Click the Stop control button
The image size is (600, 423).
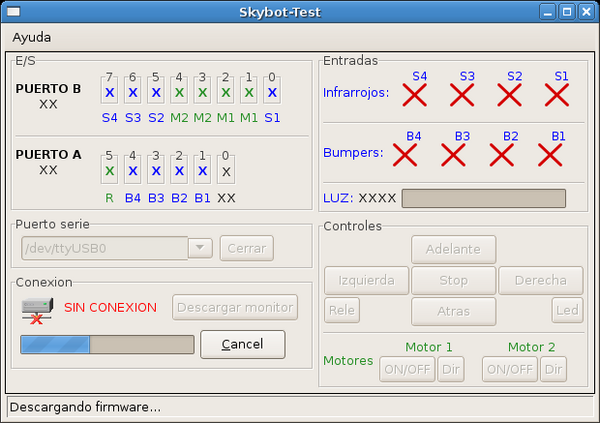[x=453, y=280]
